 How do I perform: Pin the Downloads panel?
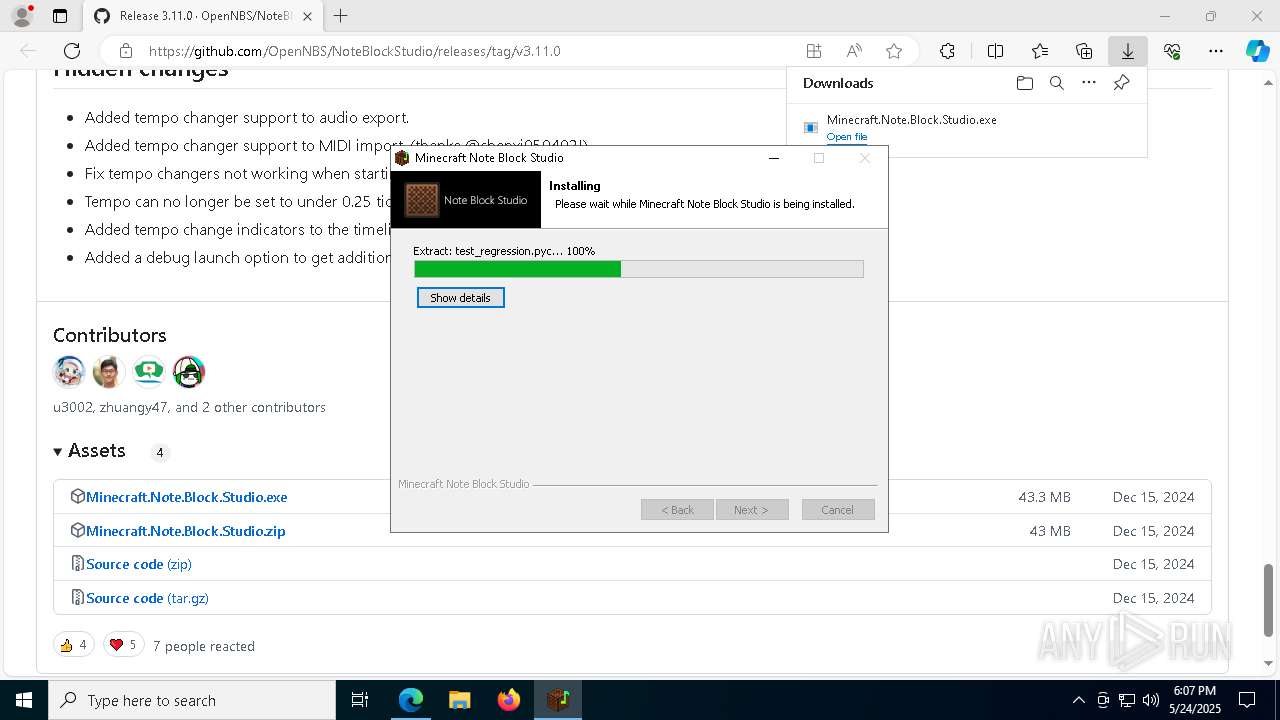[x=1122, y=83]
